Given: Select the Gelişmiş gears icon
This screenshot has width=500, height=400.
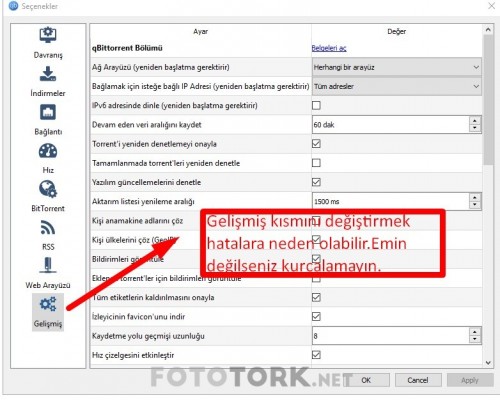Looking at the screenshot, I should pyautogui.click(x=48, y=304).
